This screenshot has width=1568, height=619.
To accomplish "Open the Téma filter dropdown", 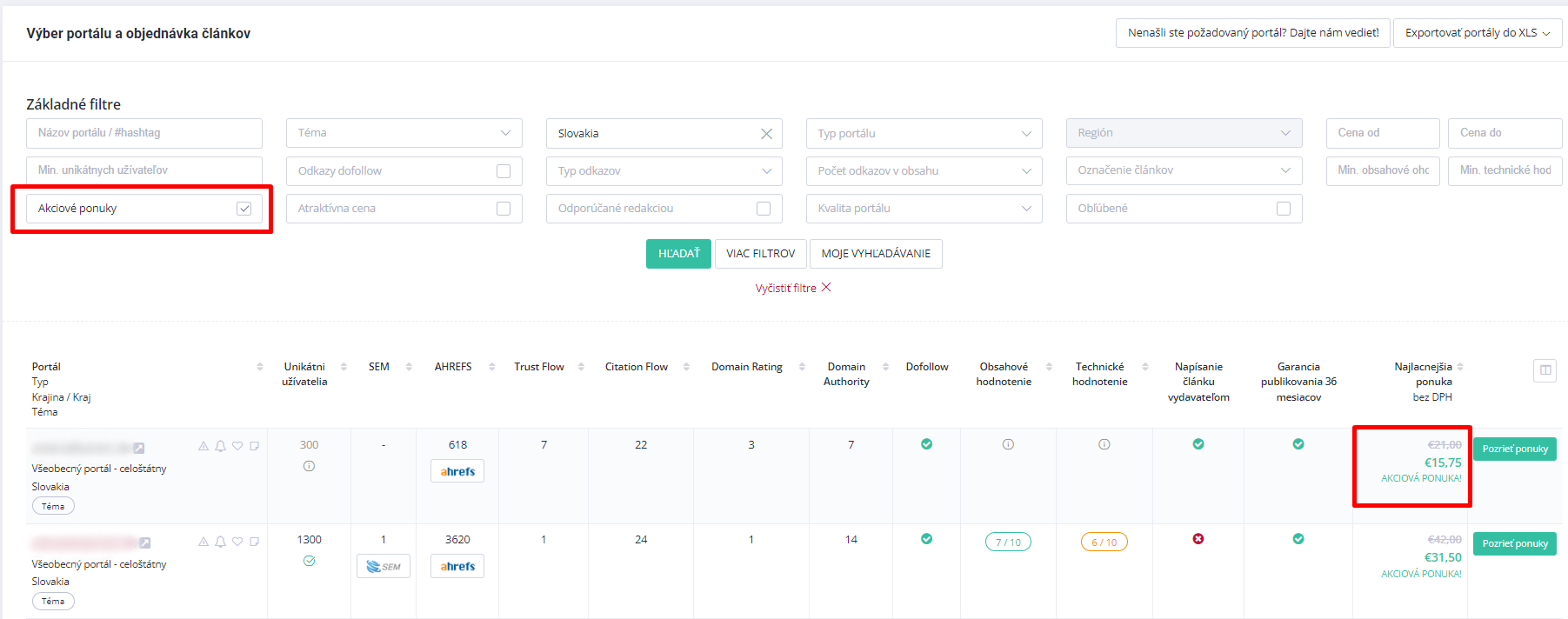I will pos(404,133).
